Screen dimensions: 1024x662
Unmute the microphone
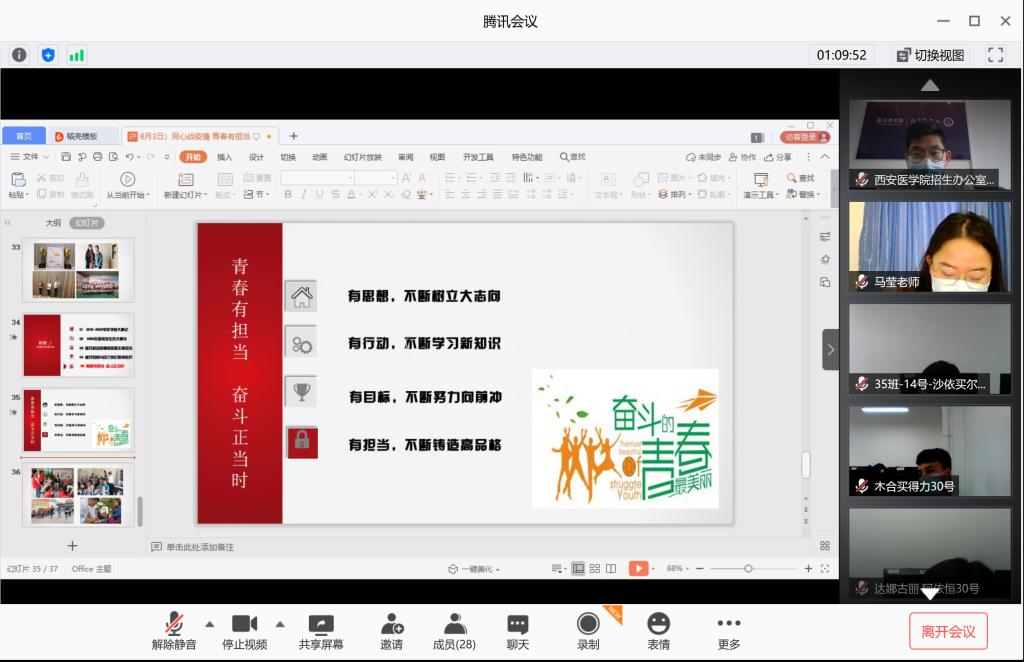point(174,624)
